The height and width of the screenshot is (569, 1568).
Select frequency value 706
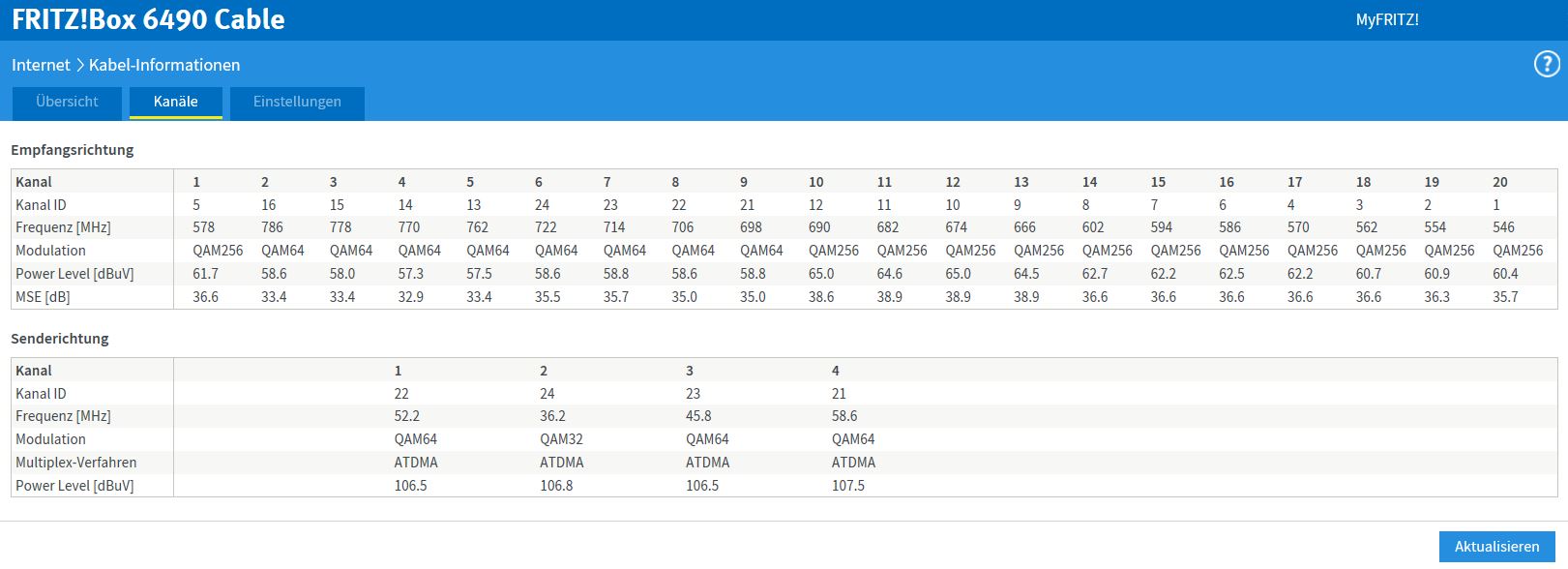(683, 227)
